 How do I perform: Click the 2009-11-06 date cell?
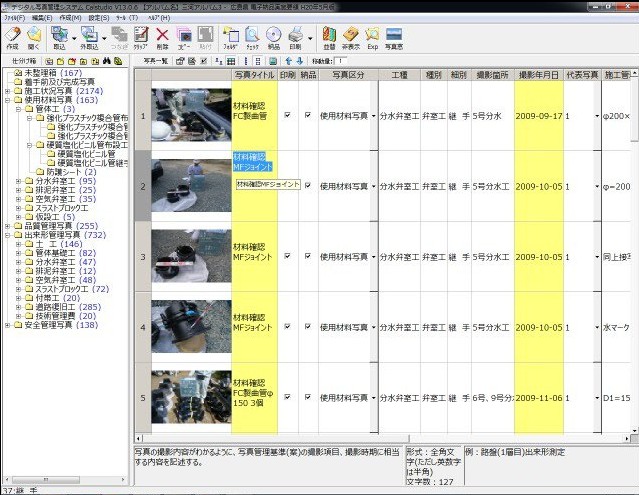tap(538, 398)
